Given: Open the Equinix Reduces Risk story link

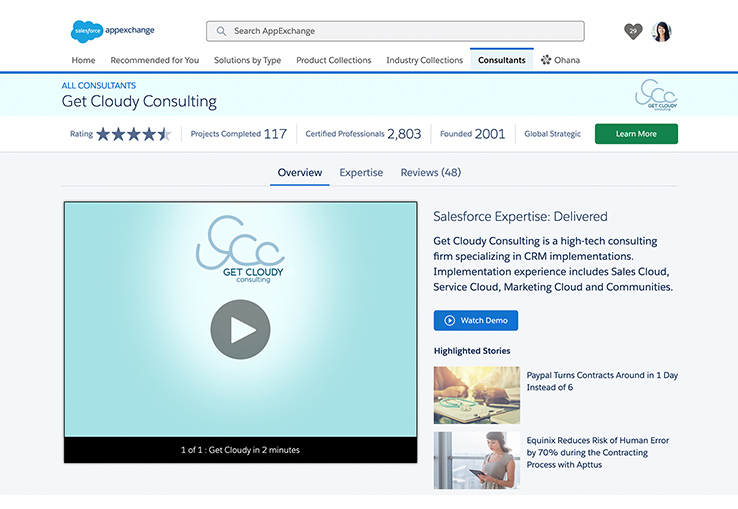Looking at the screenshot, I should (x=598, y=452).
